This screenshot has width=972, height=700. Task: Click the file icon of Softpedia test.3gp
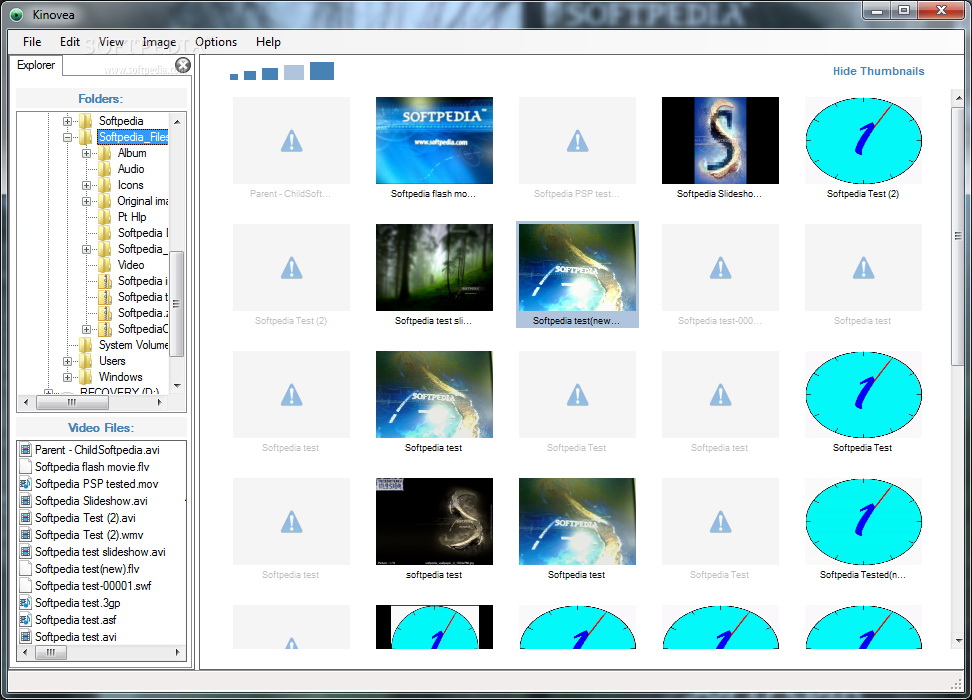pos(25,603)
